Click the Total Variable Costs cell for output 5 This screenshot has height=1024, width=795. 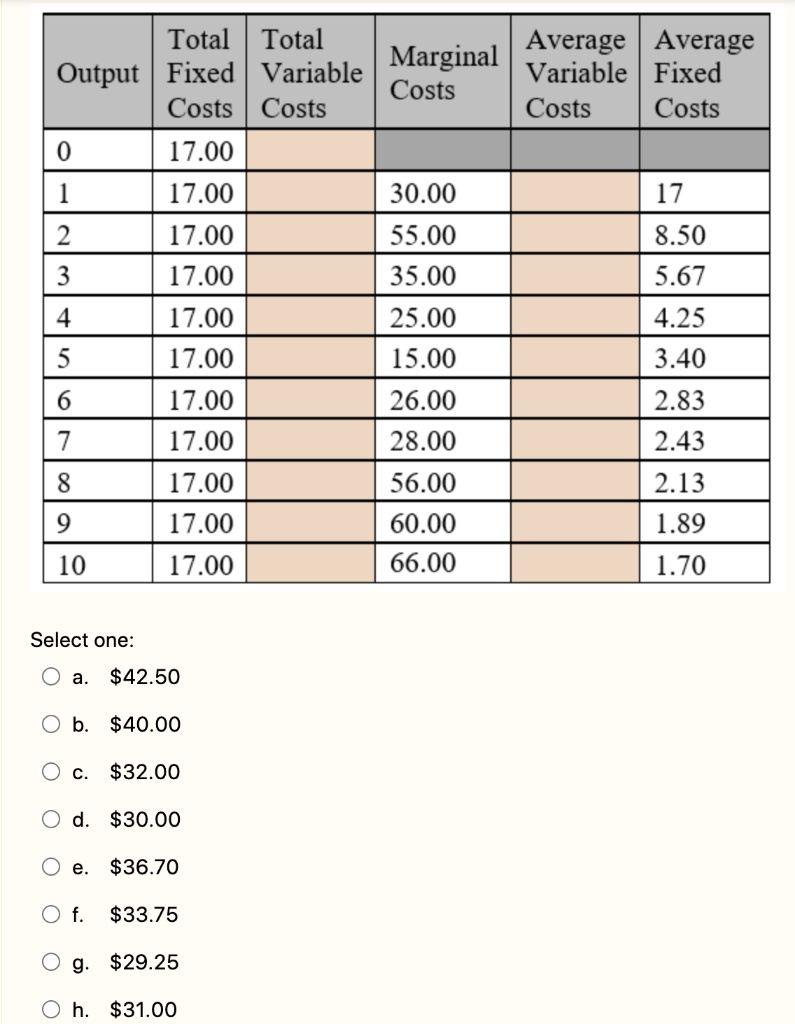click(x=310, y=359)
